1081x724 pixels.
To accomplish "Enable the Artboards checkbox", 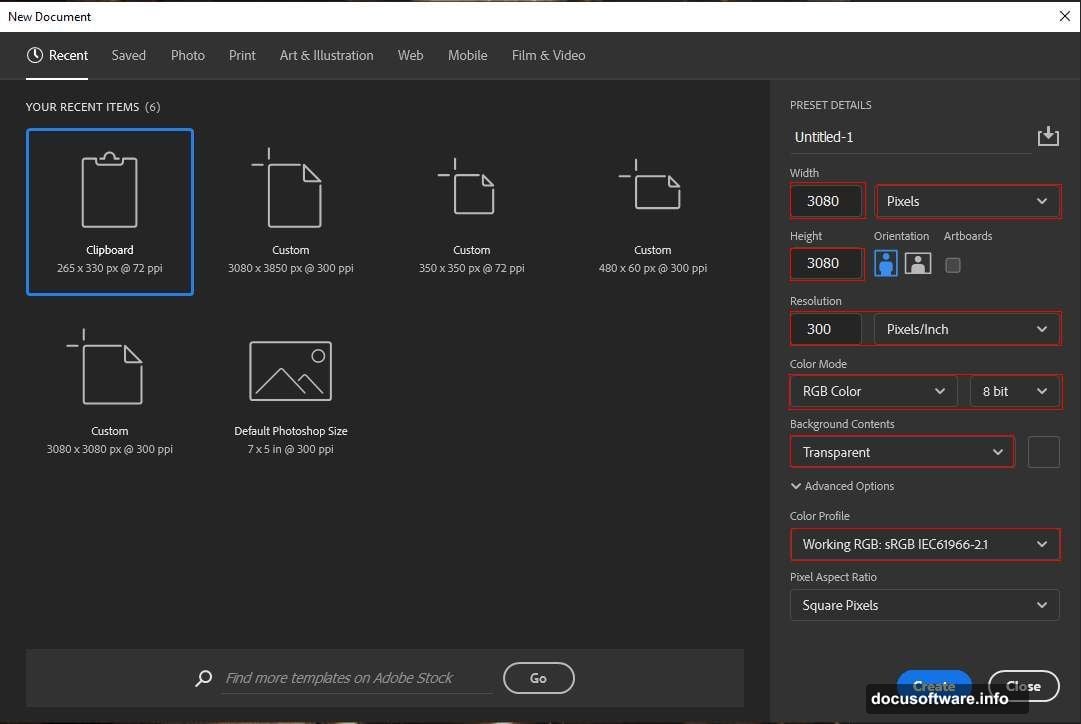I will [953, 265].
